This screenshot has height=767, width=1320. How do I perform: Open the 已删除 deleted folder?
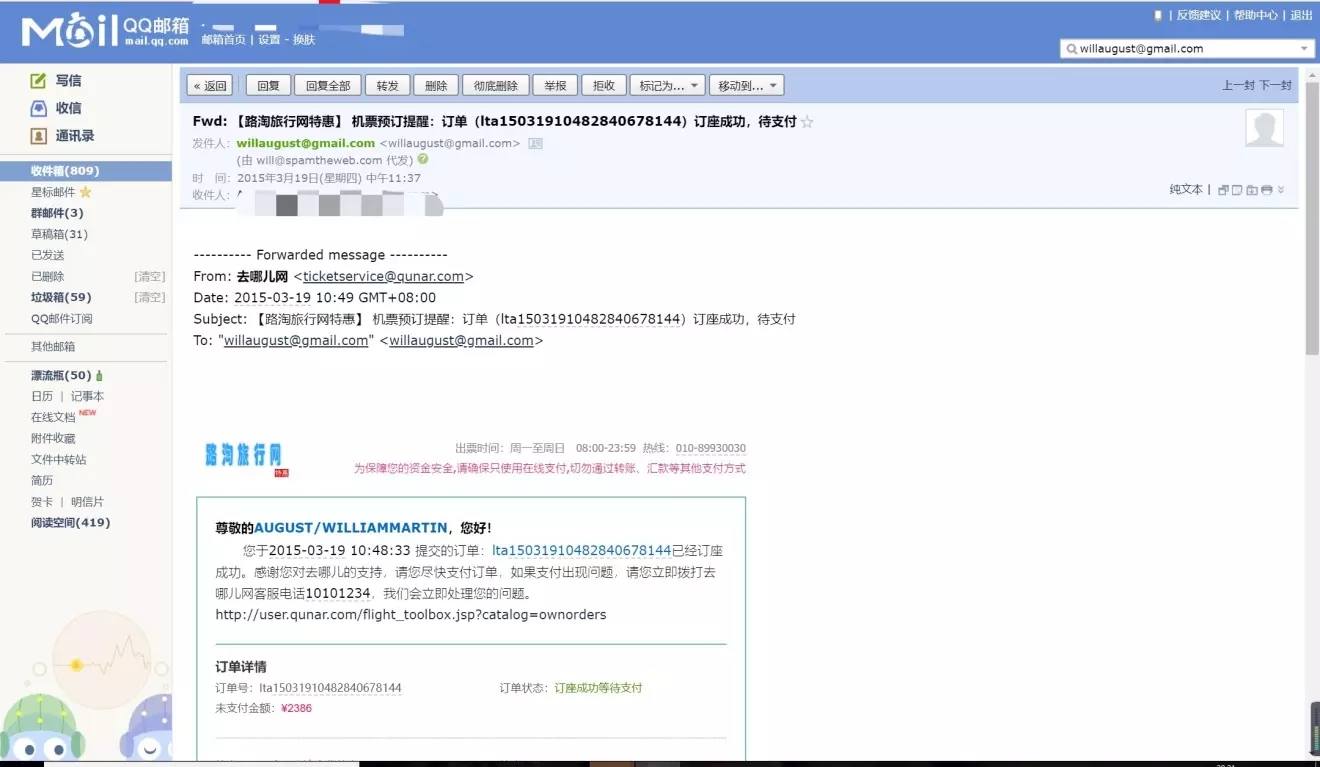(48, 276)
